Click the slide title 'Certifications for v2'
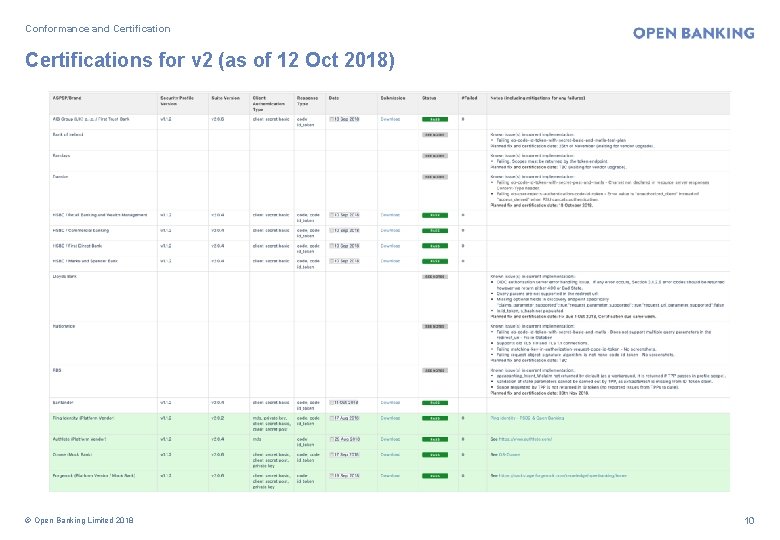 click(x=209, y=60)
